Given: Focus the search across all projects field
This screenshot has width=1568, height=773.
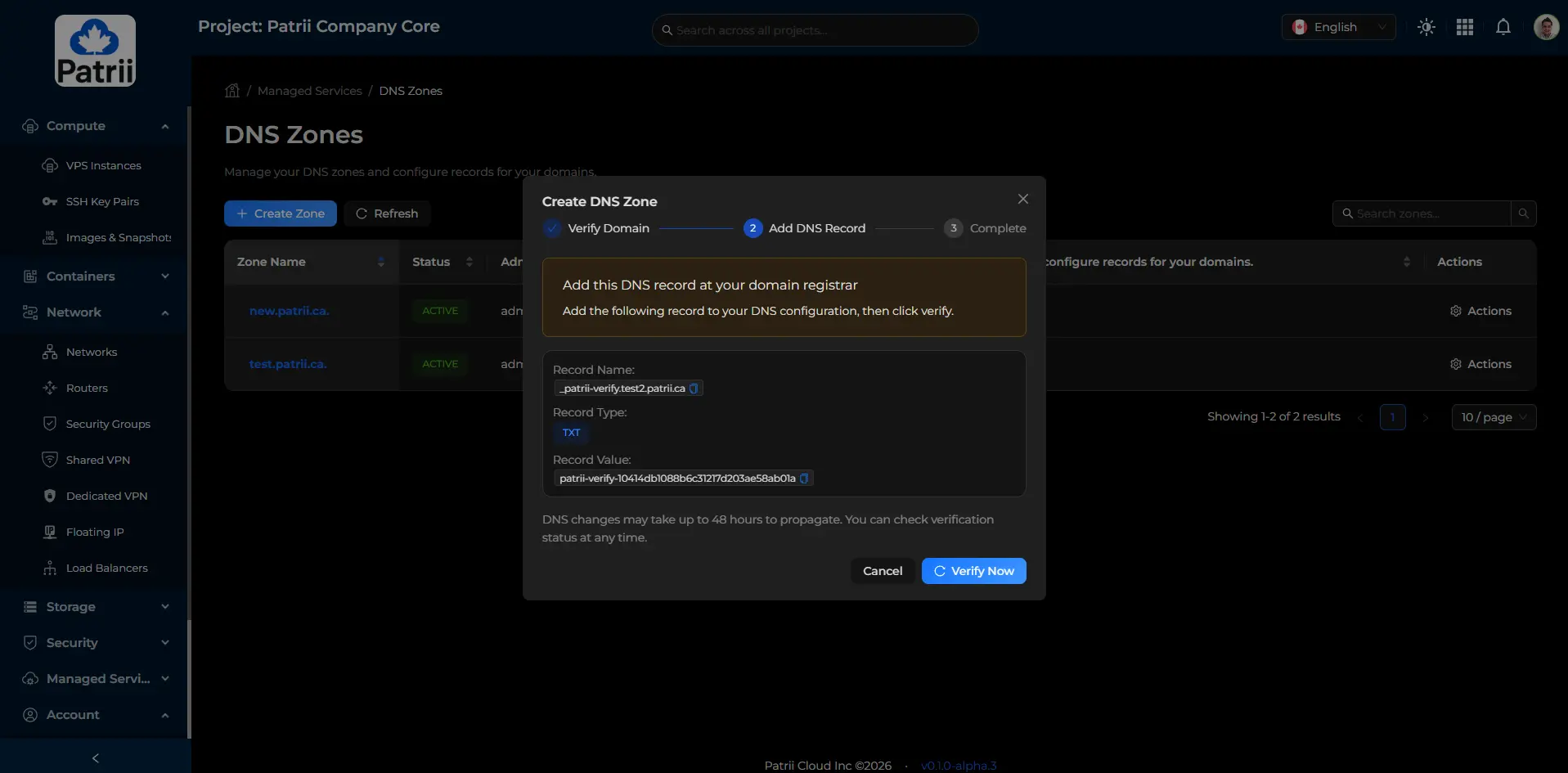Looking at the screenshot, I should (x=815, y=30).
